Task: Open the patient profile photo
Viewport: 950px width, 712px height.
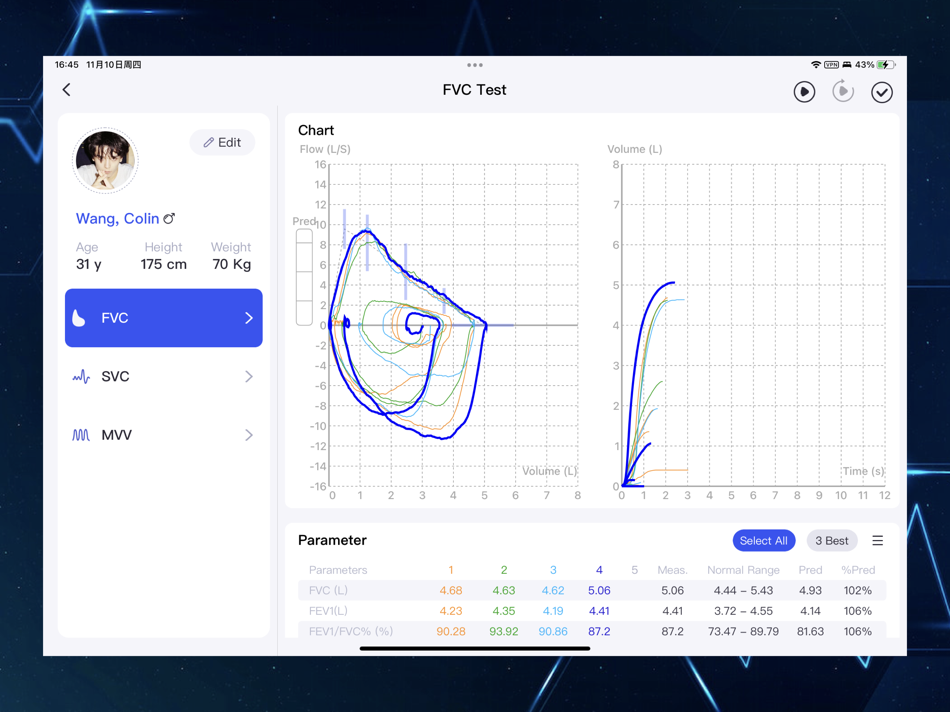Action: point(105,161)
